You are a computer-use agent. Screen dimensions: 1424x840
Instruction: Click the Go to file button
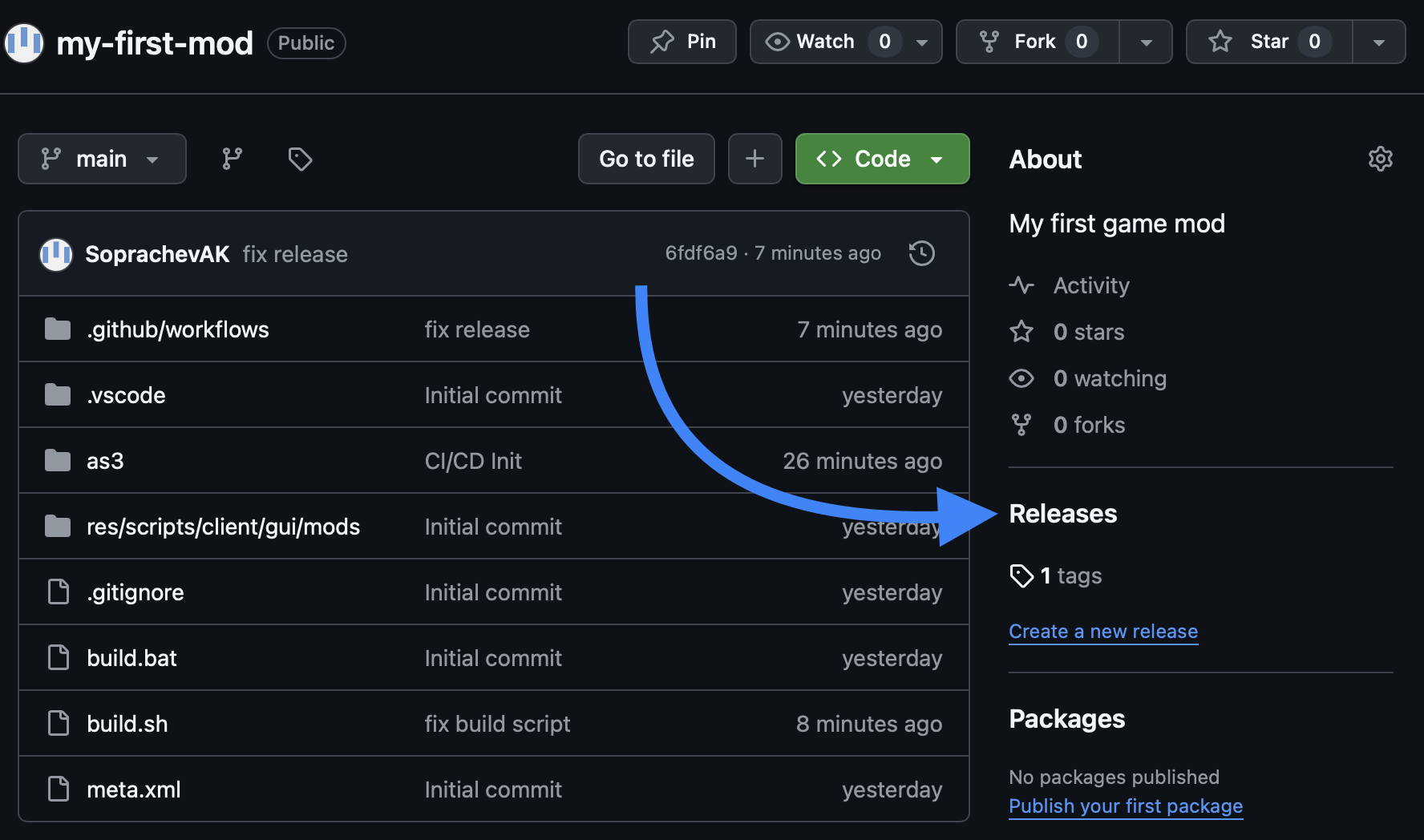646,159
